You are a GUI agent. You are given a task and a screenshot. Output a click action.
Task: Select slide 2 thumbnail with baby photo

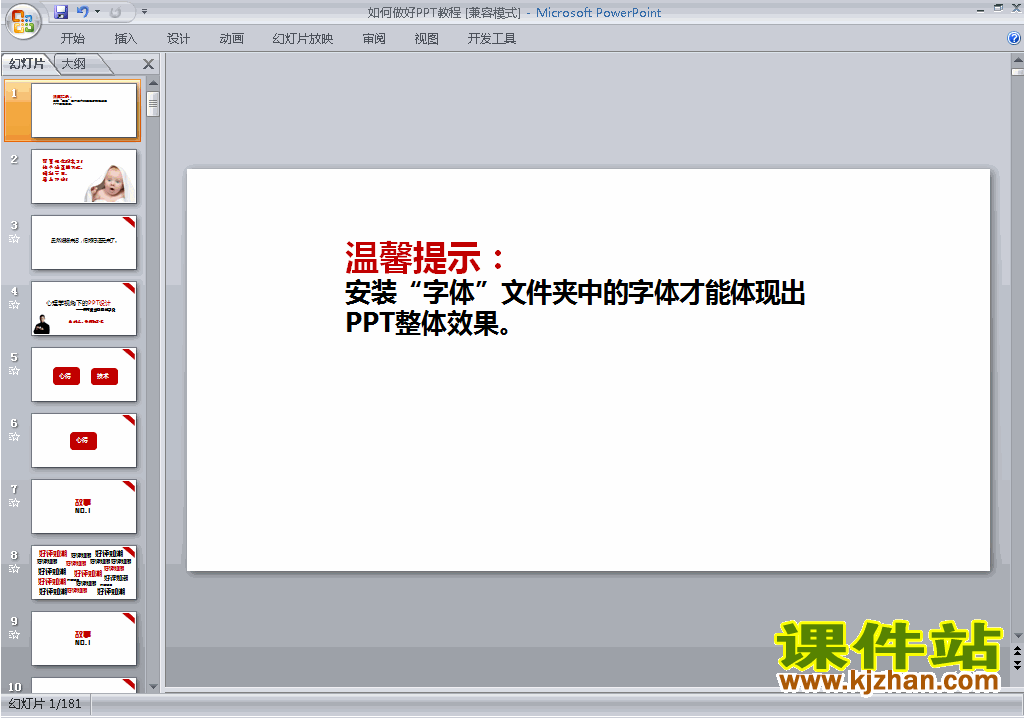(84, 176)
